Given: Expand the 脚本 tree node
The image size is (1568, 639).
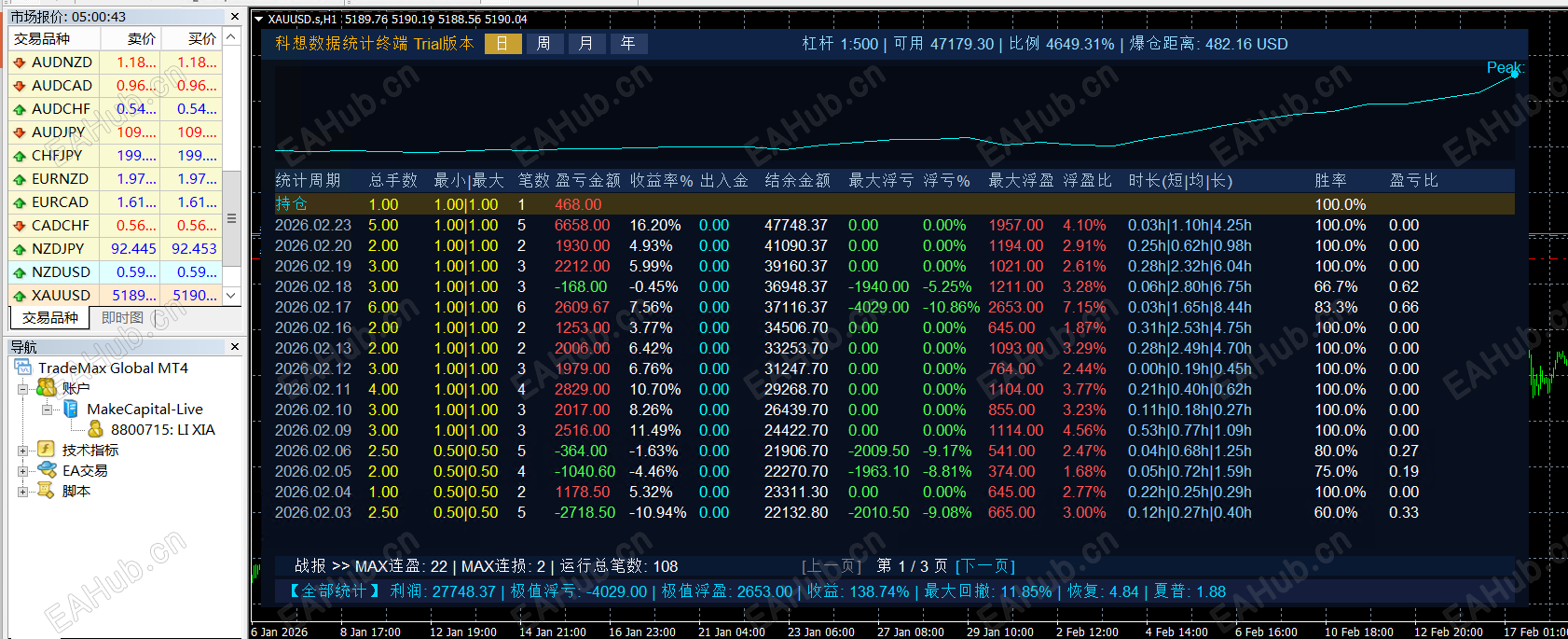Looking at the screenshot, I should [22, 492].
